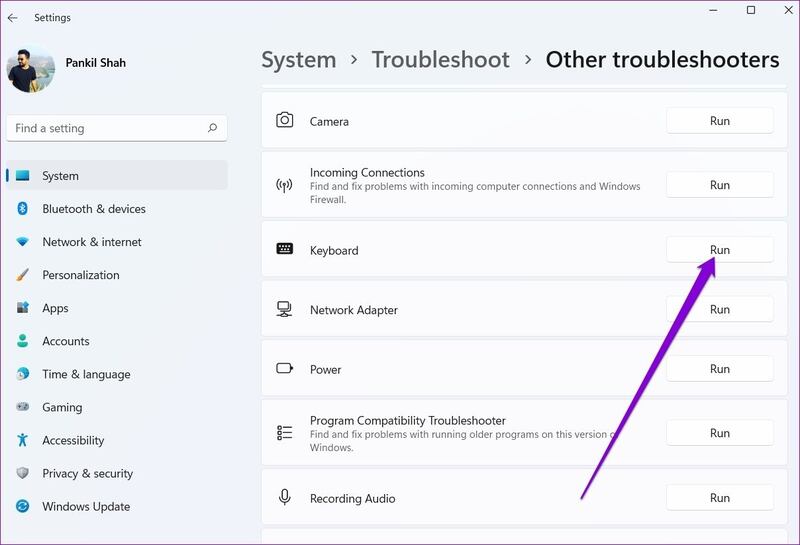Select the Privacy & security shield icon
Viewport: 800px width, 545px height.
(22, 473)
